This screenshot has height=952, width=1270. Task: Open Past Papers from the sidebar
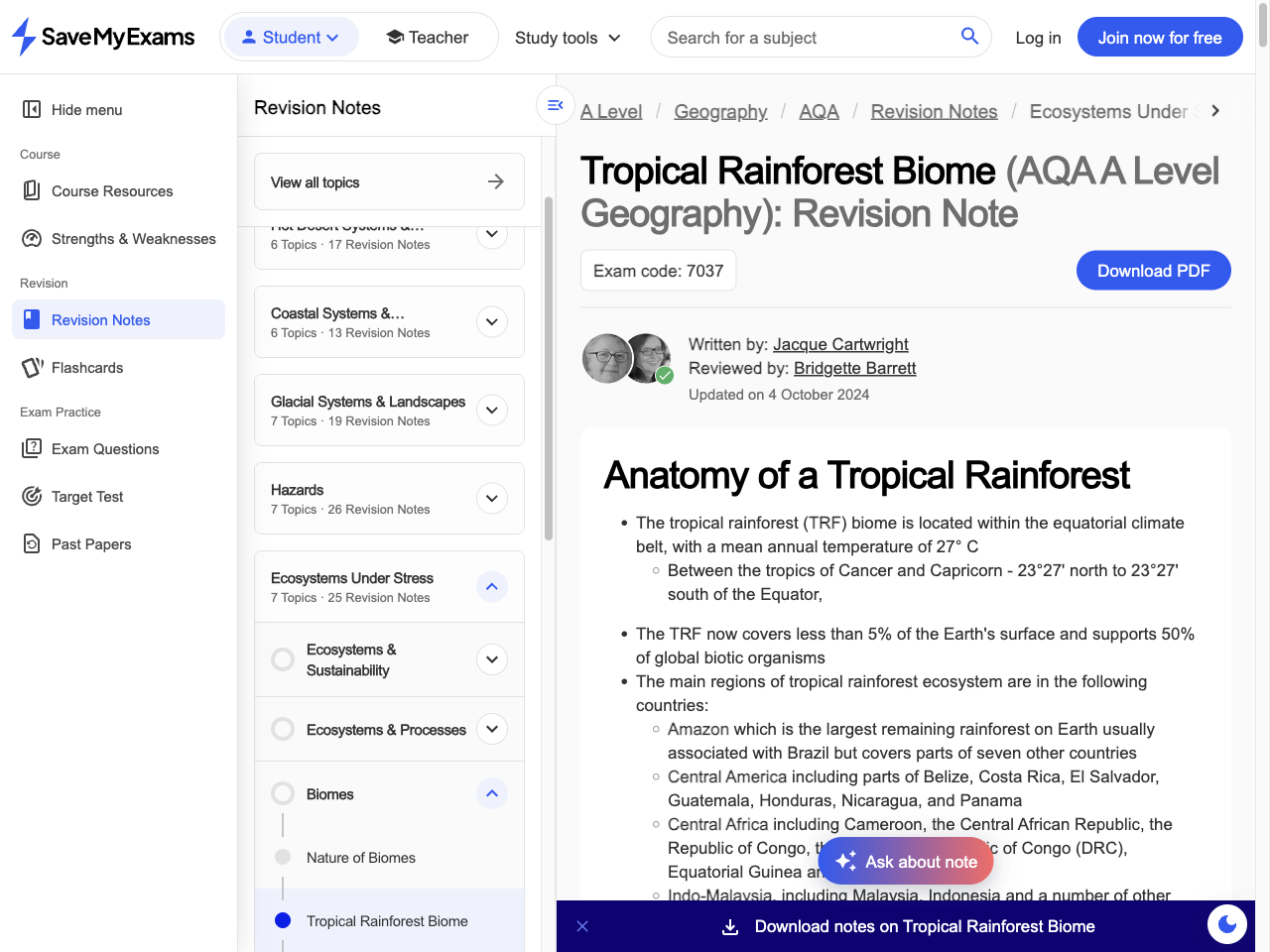(33, 543)
